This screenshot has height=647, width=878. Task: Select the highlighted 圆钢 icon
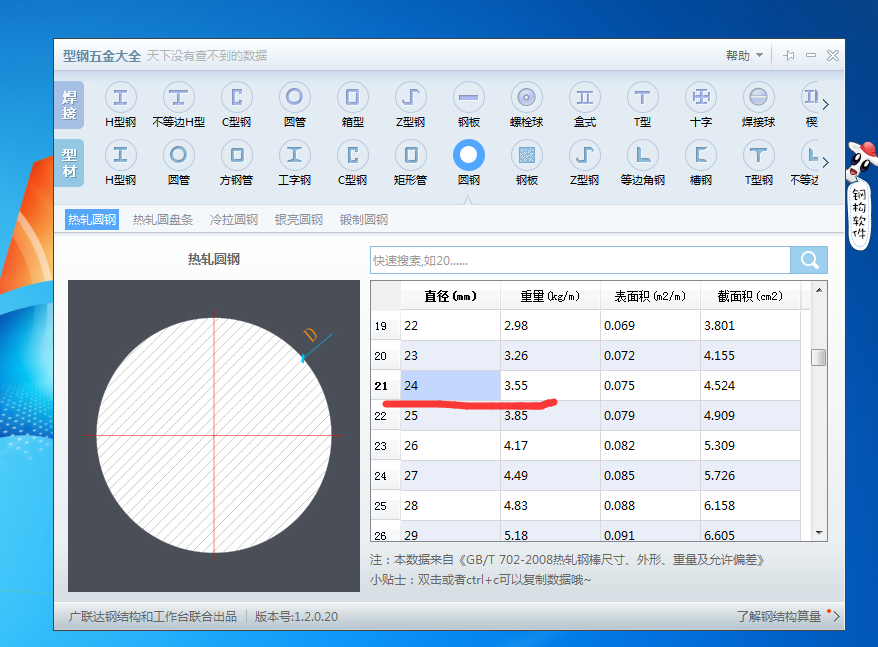(x=469, y=162)
